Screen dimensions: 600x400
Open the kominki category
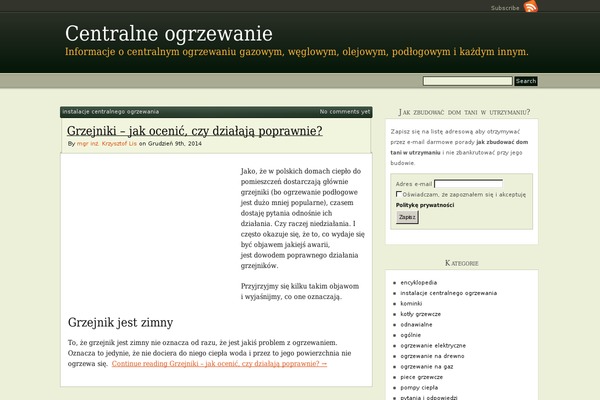pyautogui.click(x=411, y=304)
